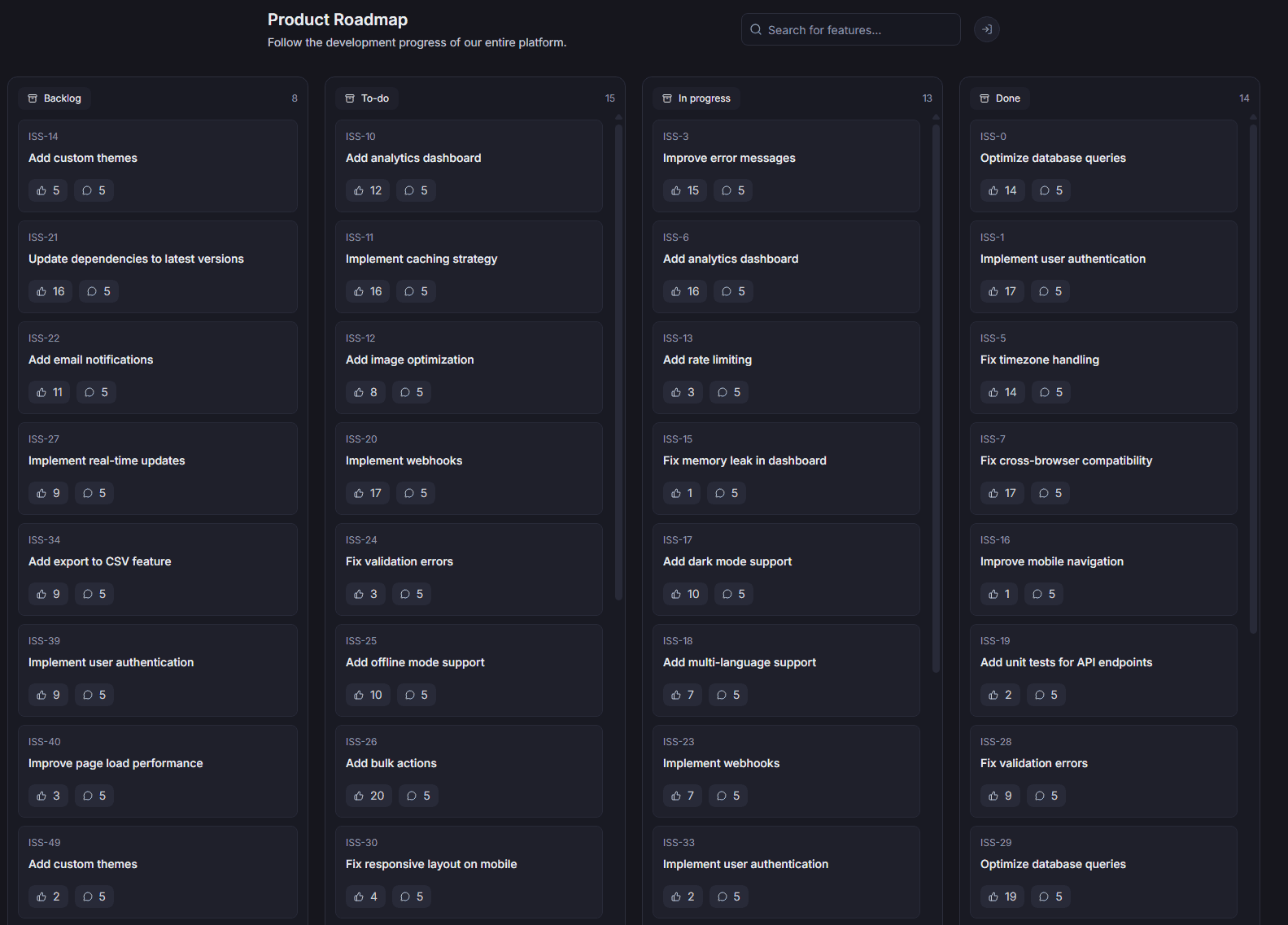The width and height of the screenshot is (1288, 925).
Task: Open card Improve page load performance
Action: (158, 771)
